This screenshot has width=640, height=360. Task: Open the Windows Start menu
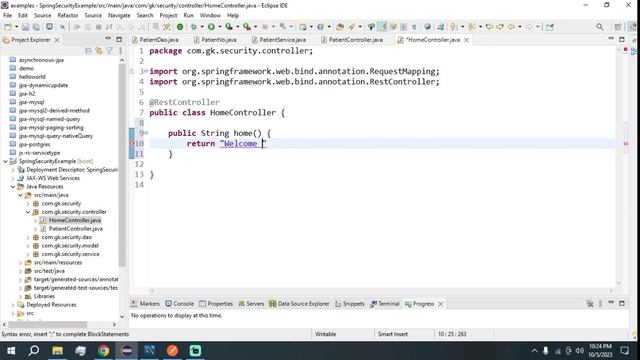[x=11, y=350]
